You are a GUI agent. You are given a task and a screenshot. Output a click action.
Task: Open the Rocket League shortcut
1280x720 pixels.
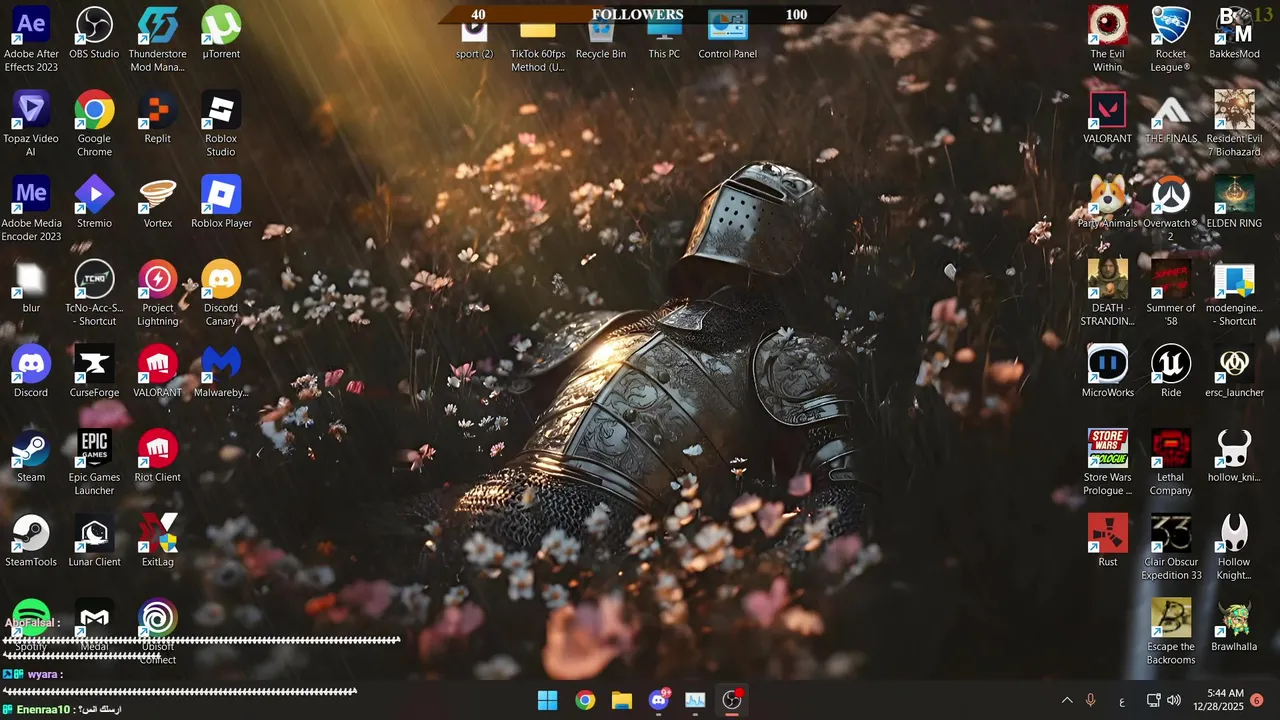point(1171,39)
